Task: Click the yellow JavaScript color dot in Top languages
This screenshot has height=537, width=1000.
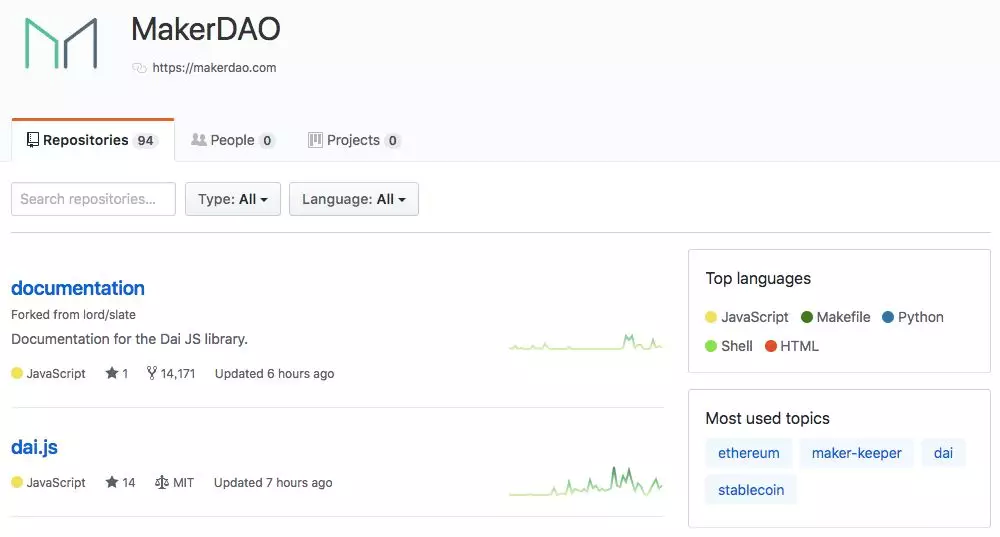Action: click(x=711, y=317)
